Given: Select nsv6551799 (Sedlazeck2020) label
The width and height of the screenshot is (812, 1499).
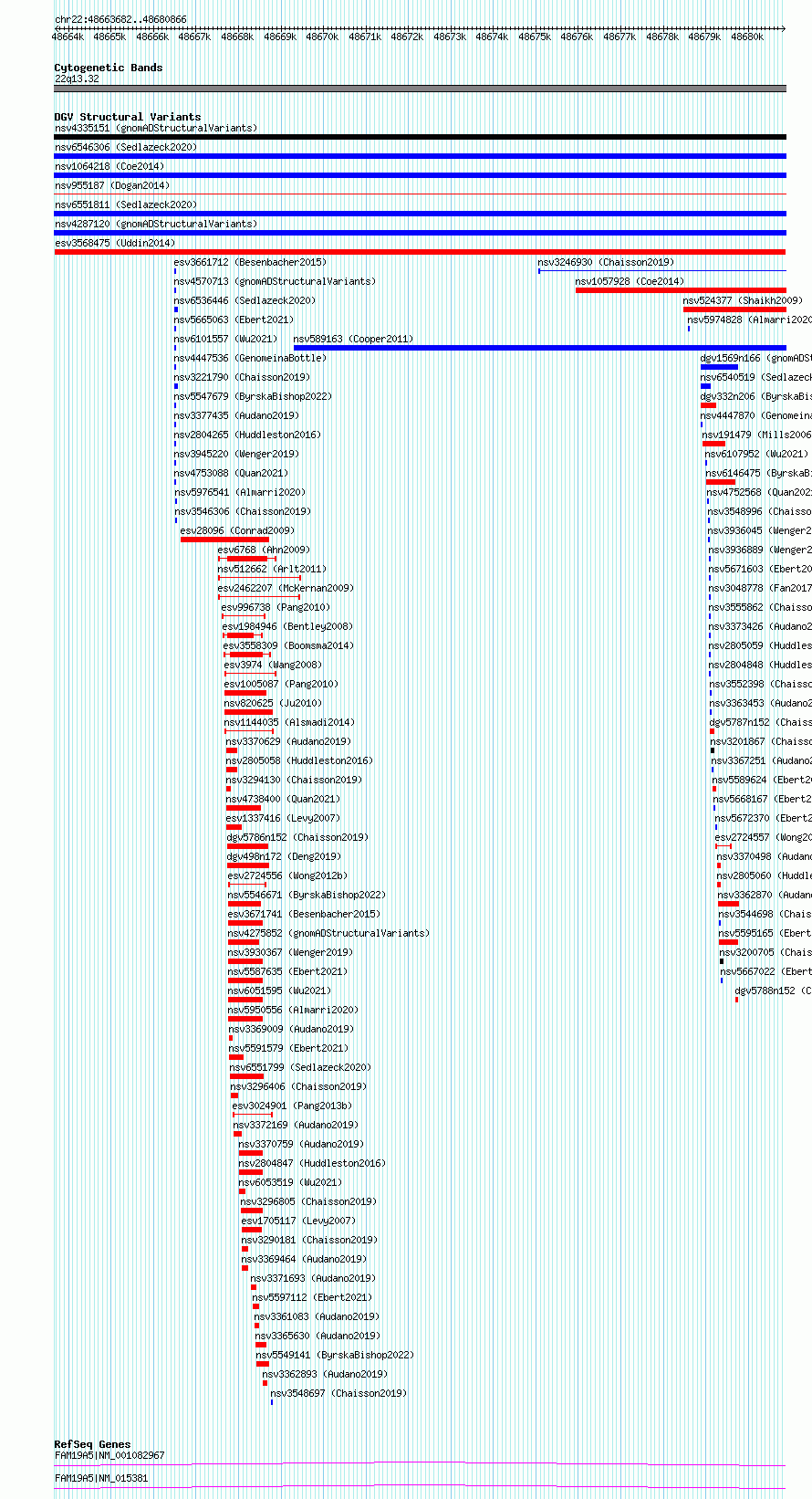Looking at the screenshot, I should coord(300,1067).
